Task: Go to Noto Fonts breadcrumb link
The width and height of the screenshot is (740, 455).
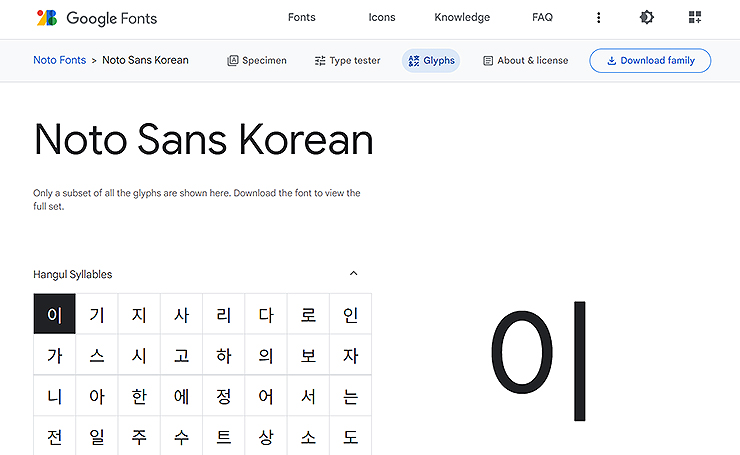Action: pos(59,60)
